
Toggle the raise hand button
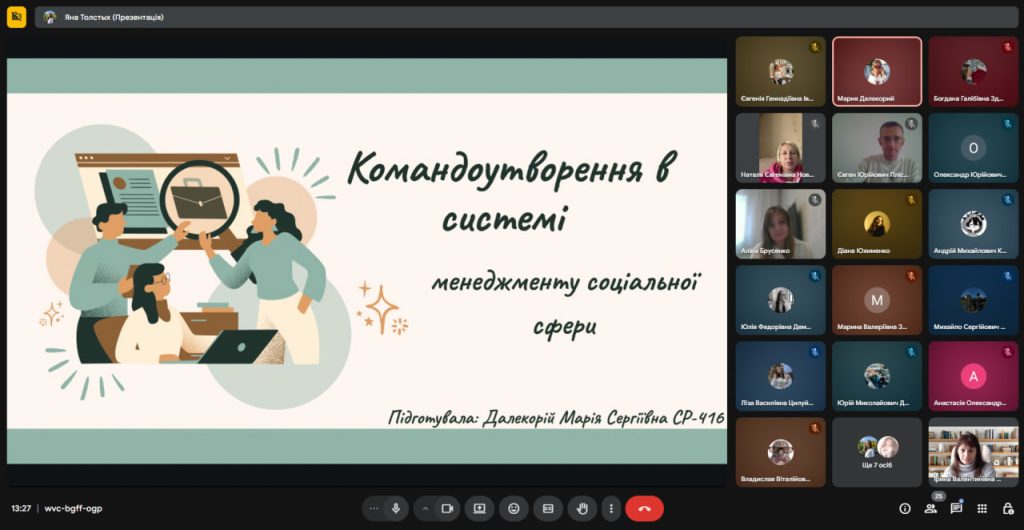pyautogui.click(x=582, y=508)
